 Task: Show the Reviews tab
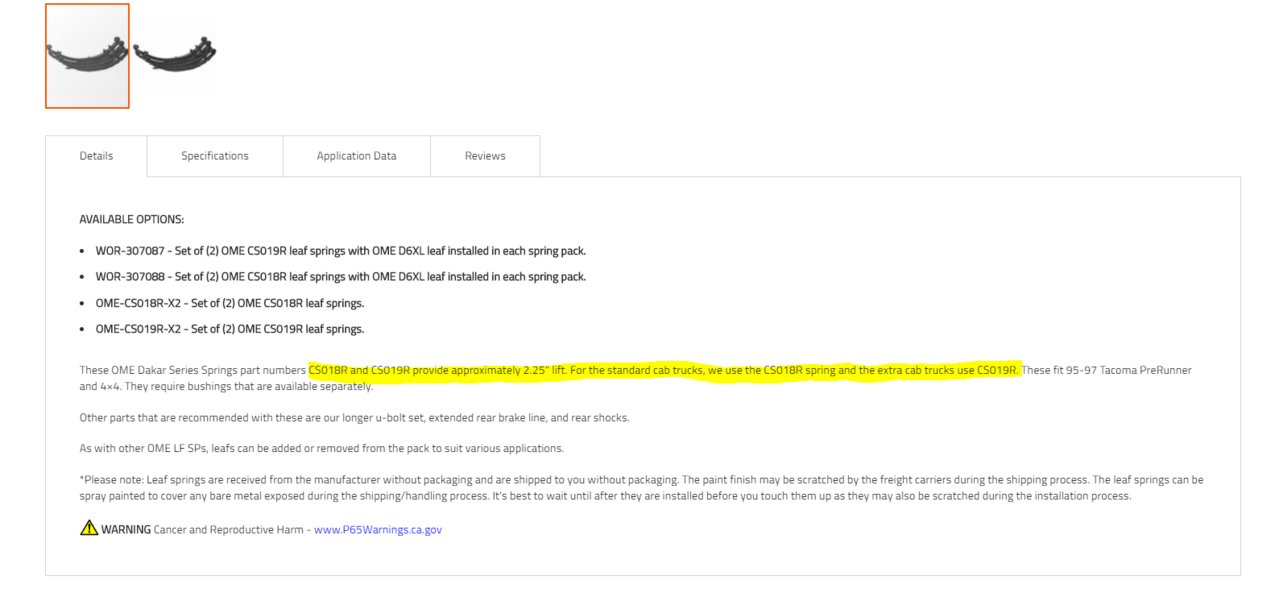tap(485, 156)
